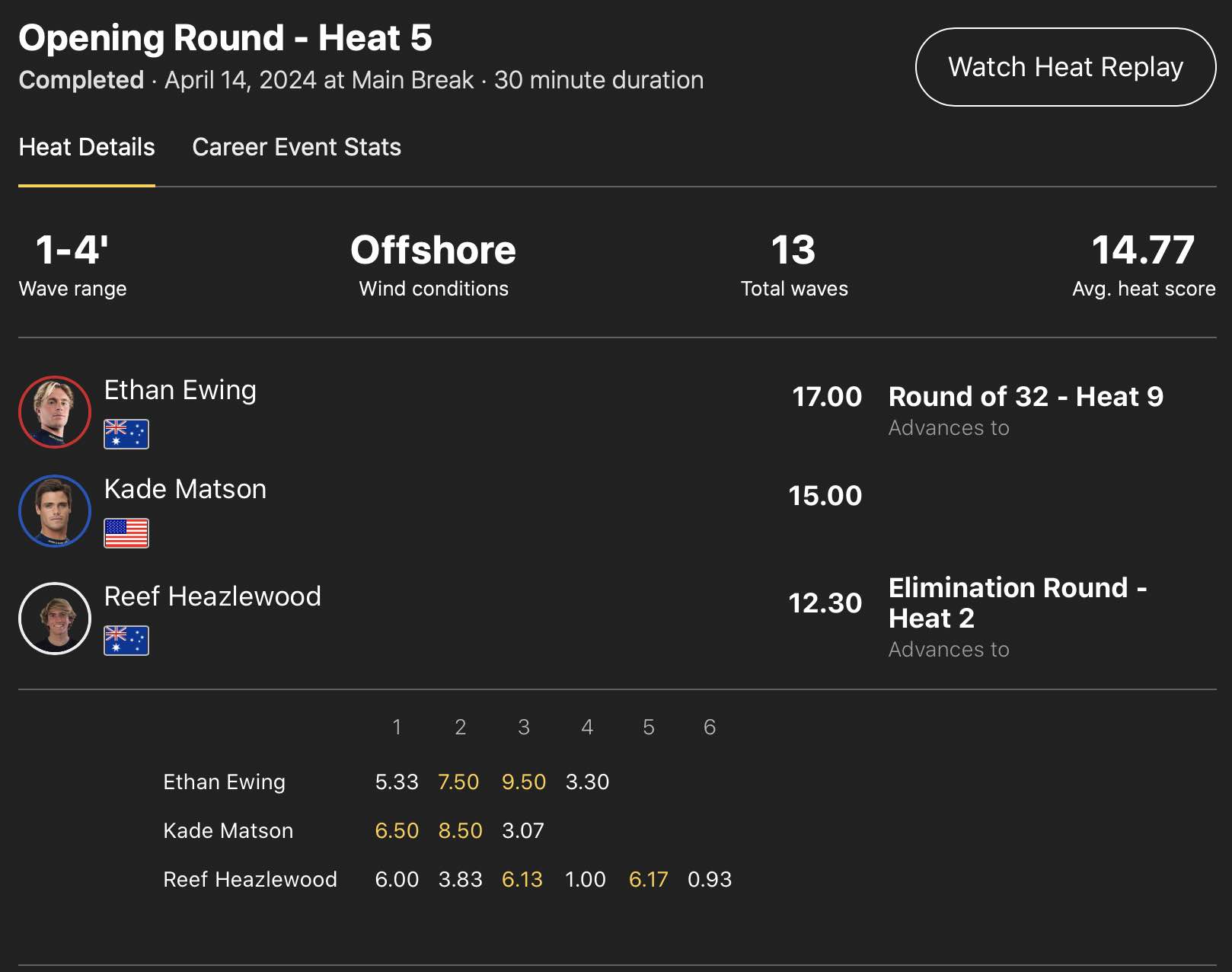
Task: Click Ethan Ewing's name in competitor list
Action: point(180,390)
